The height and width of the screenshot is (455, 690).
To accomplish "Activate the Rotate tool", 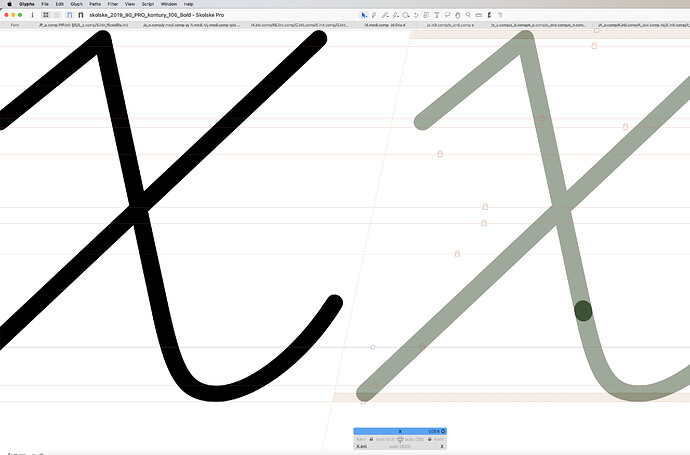I will click(416, 15).
